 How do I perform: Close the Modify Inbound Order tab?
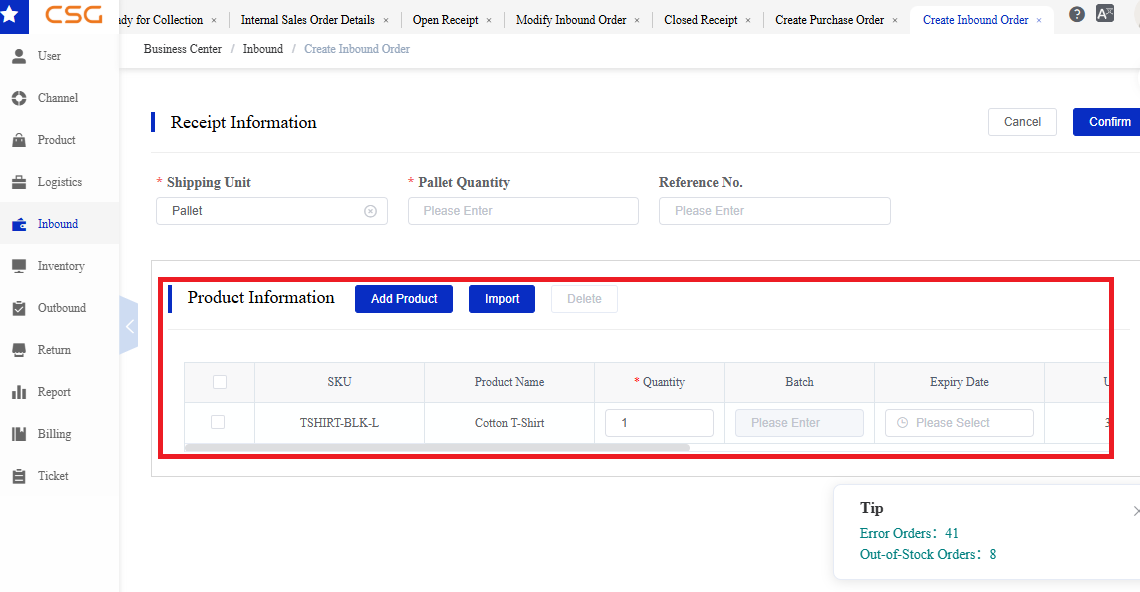click(637, 20)
